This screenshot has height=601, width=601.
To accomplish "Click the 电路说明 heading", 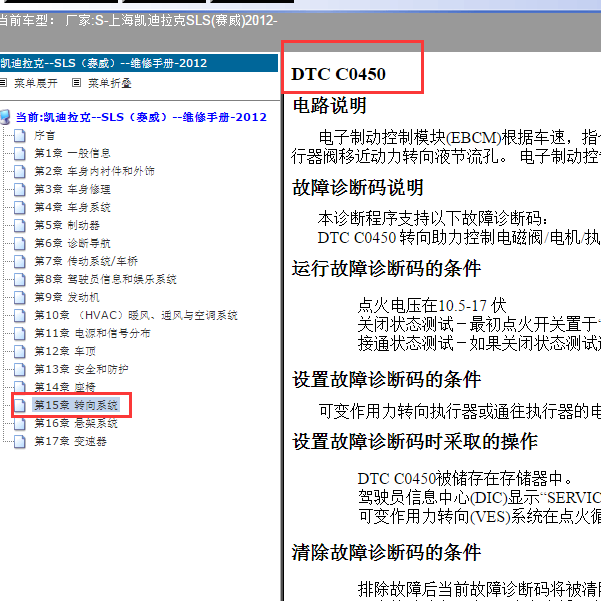I will [x=330, y=105].
